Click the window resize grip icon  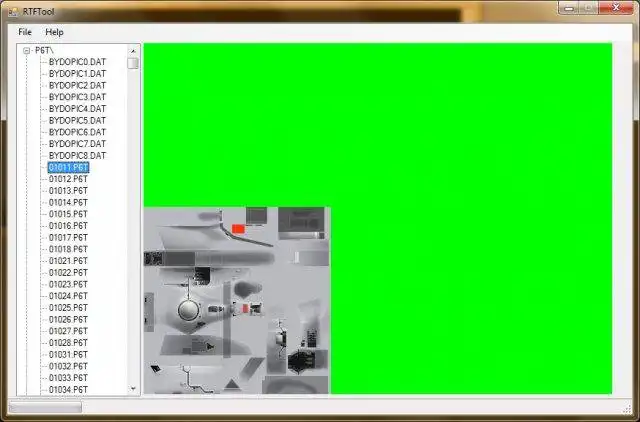627,408
